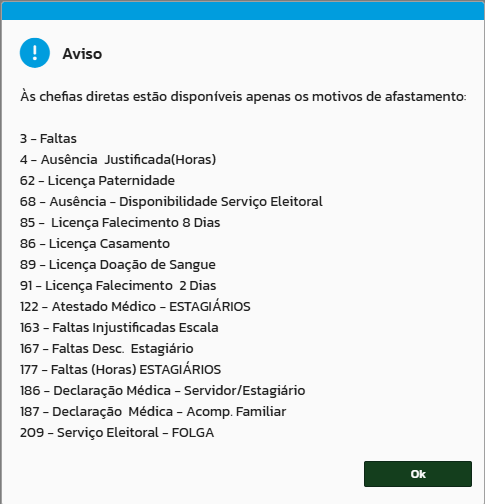
Task: Click the Aviso dialog heading
Action: (82, 54)
